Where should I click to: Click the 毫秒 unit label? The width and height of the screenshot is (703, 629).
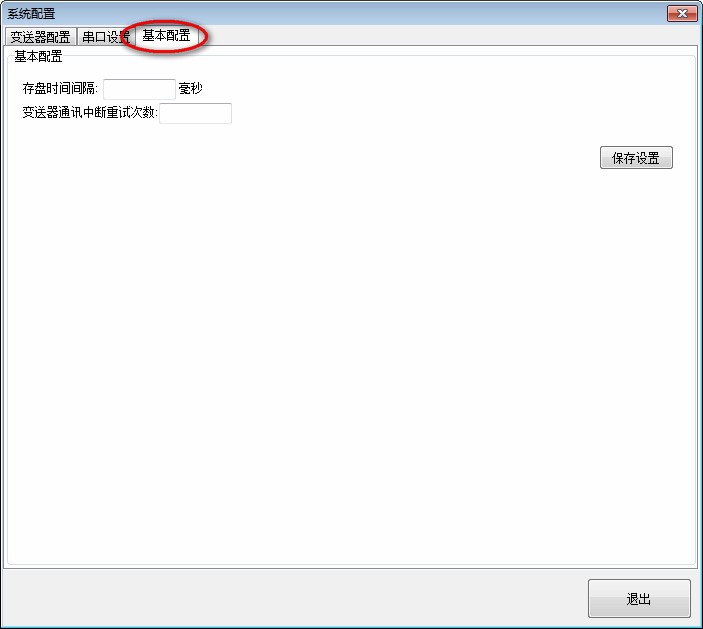point(191,88)
